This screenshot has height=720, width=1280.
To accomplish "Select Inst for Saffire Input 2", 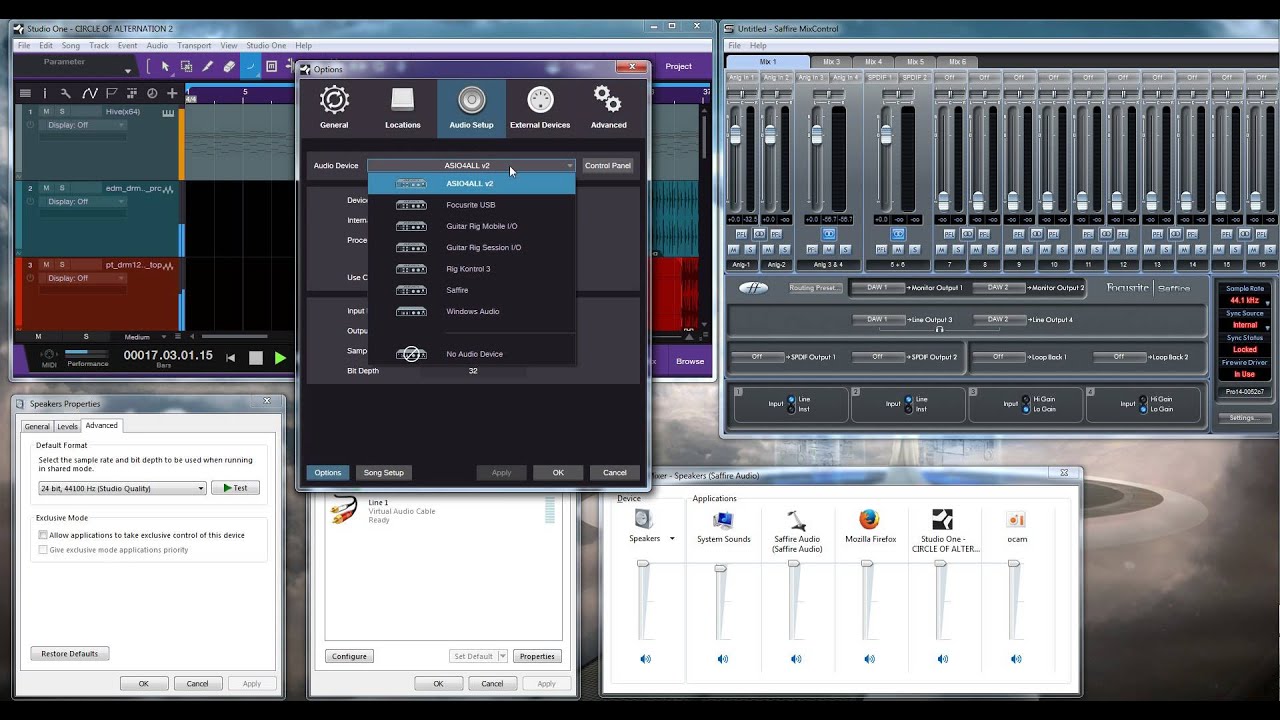I will coord(910,409).
